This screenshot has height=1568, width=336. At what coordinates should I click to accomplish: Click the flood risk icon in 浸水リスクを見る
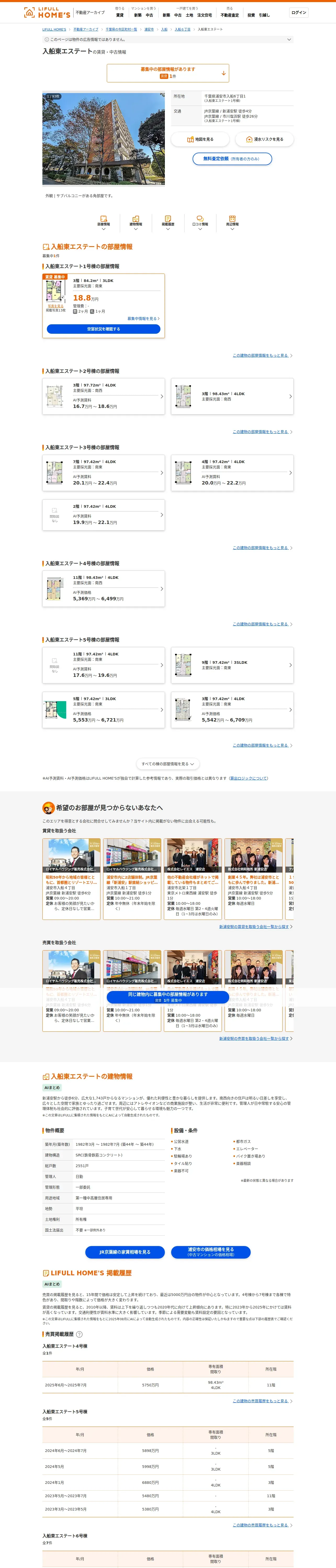coord(249,139)
